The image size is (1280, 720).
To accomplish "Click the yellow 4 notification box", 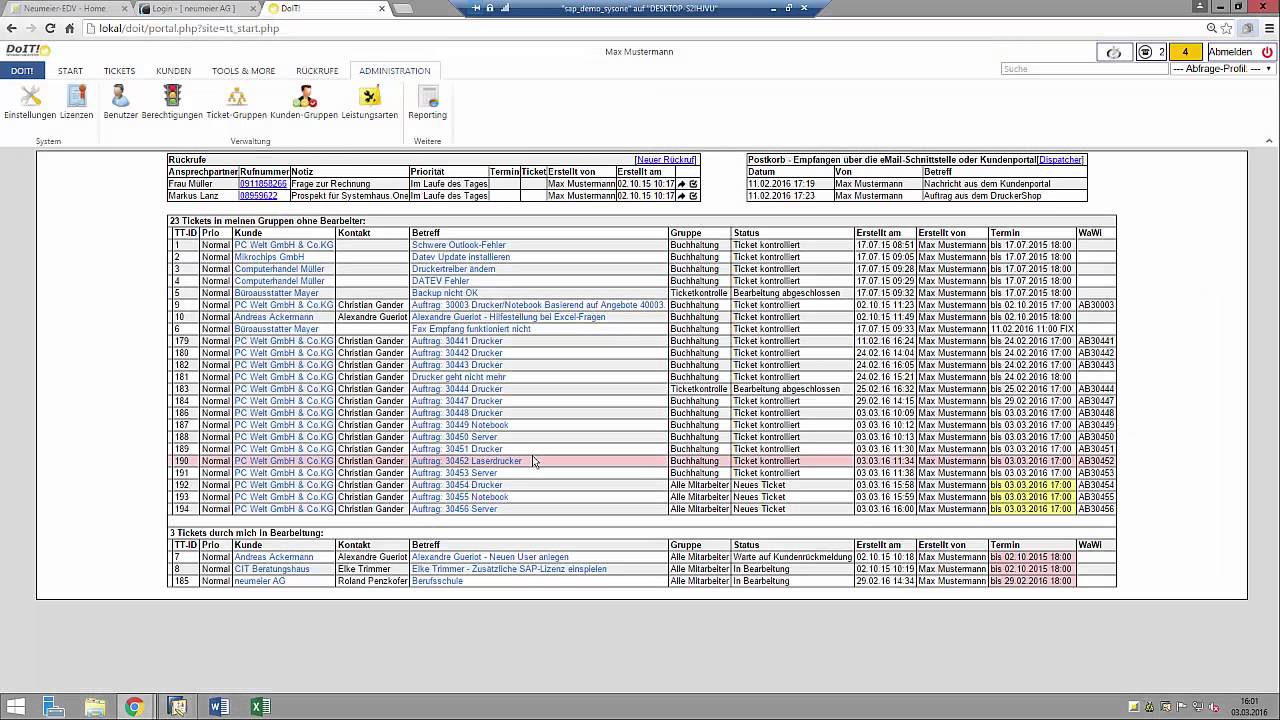I will [x=1185, y=52].
